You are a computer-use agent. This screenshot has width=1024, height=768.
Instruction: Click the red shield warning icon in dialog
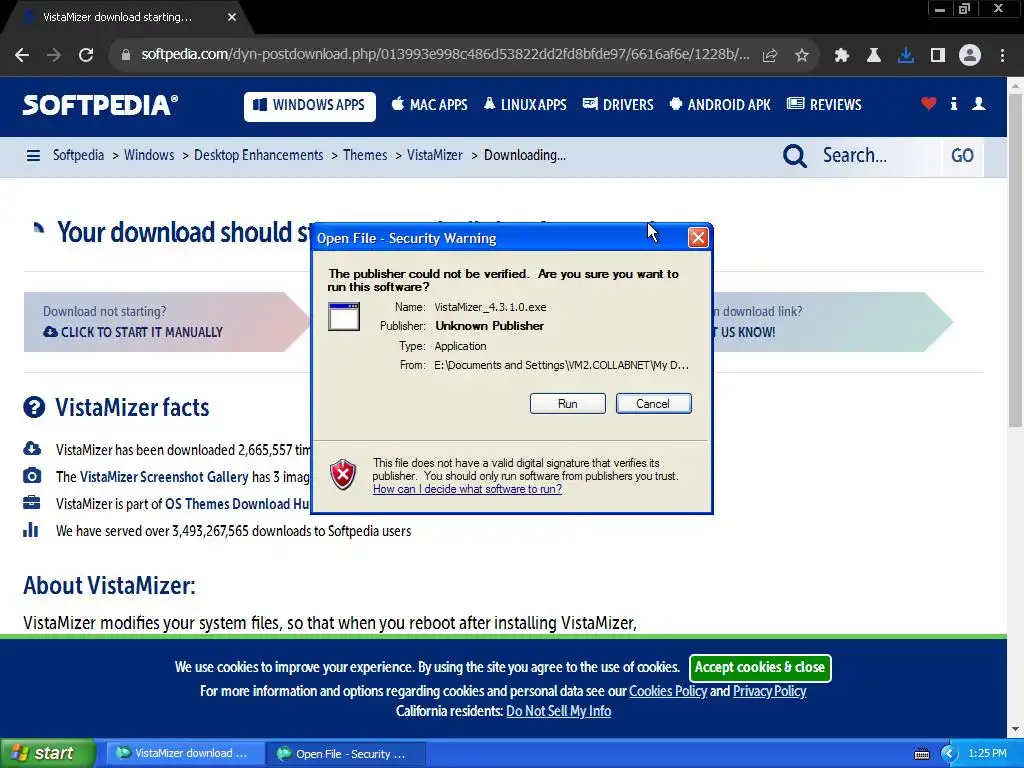pos(343,475)
